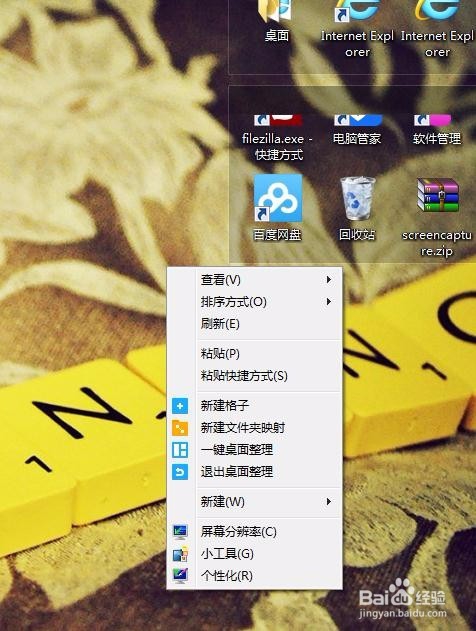The image size is (476, 631).
Task: Select the filezilla.exe shortcut icon
Action: 278,120
